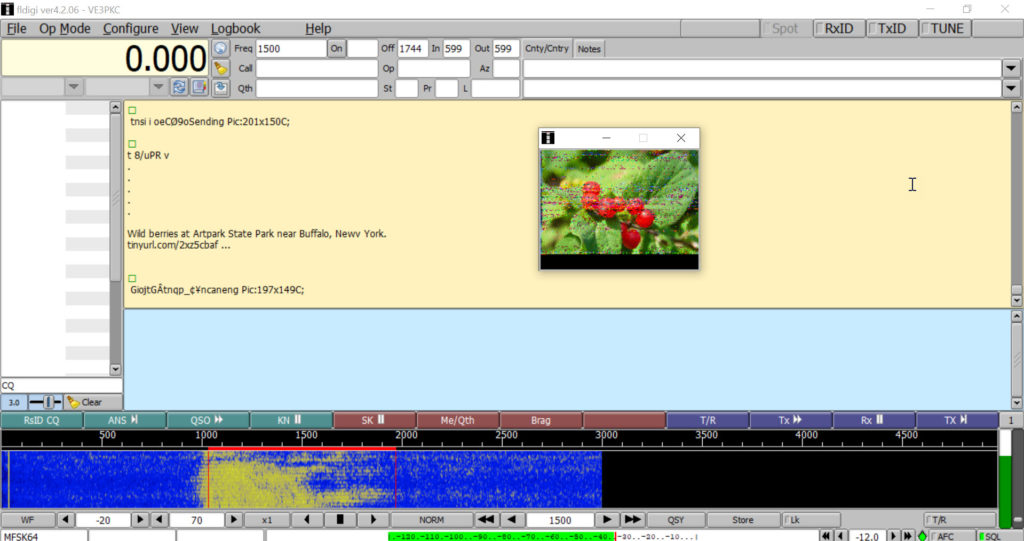Open the Op Mode menu
Image resolution: width=1024 pixels, height=541 pixels.
(64, 28)
